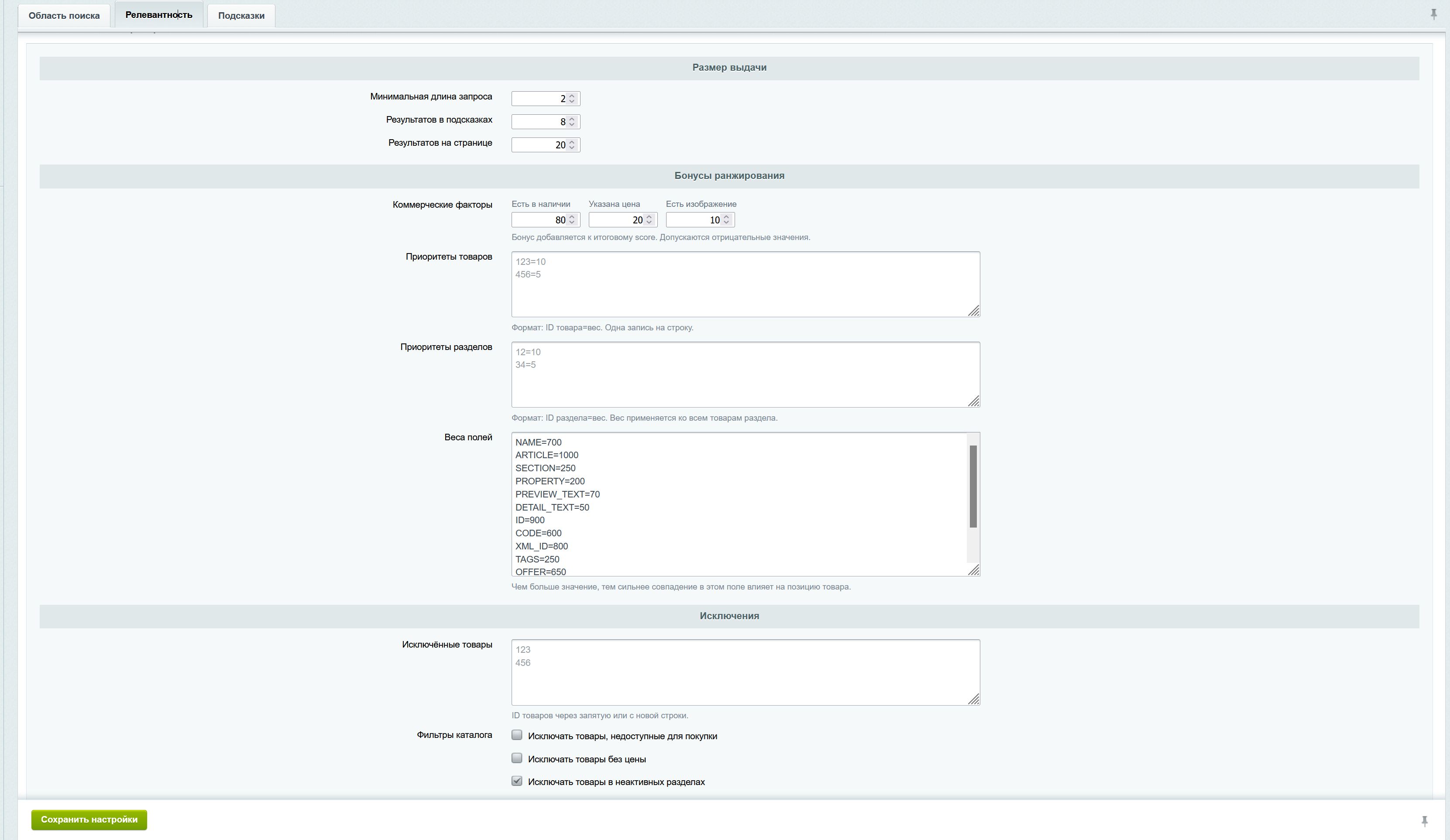Image resolution: width=1450 pixels, height=840 pixels.
Task: Click the resize grip of Исключённые товары textarea
Action: (973, 699)
